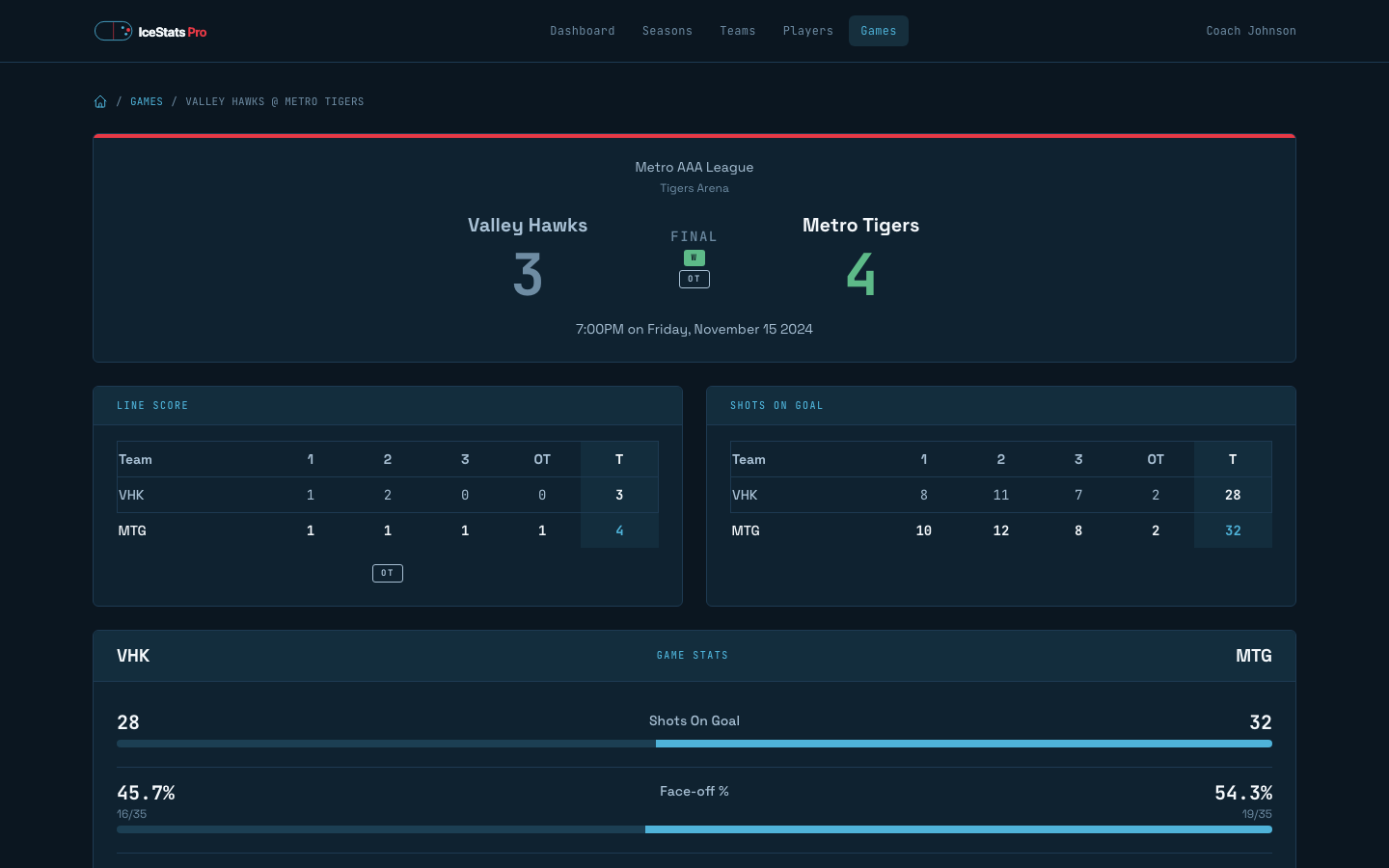The width and height of the screenshot is (1389, 868).
Task: Click the Valley Hawks team name
Action: pyautogui.click(x=528, y=225)
